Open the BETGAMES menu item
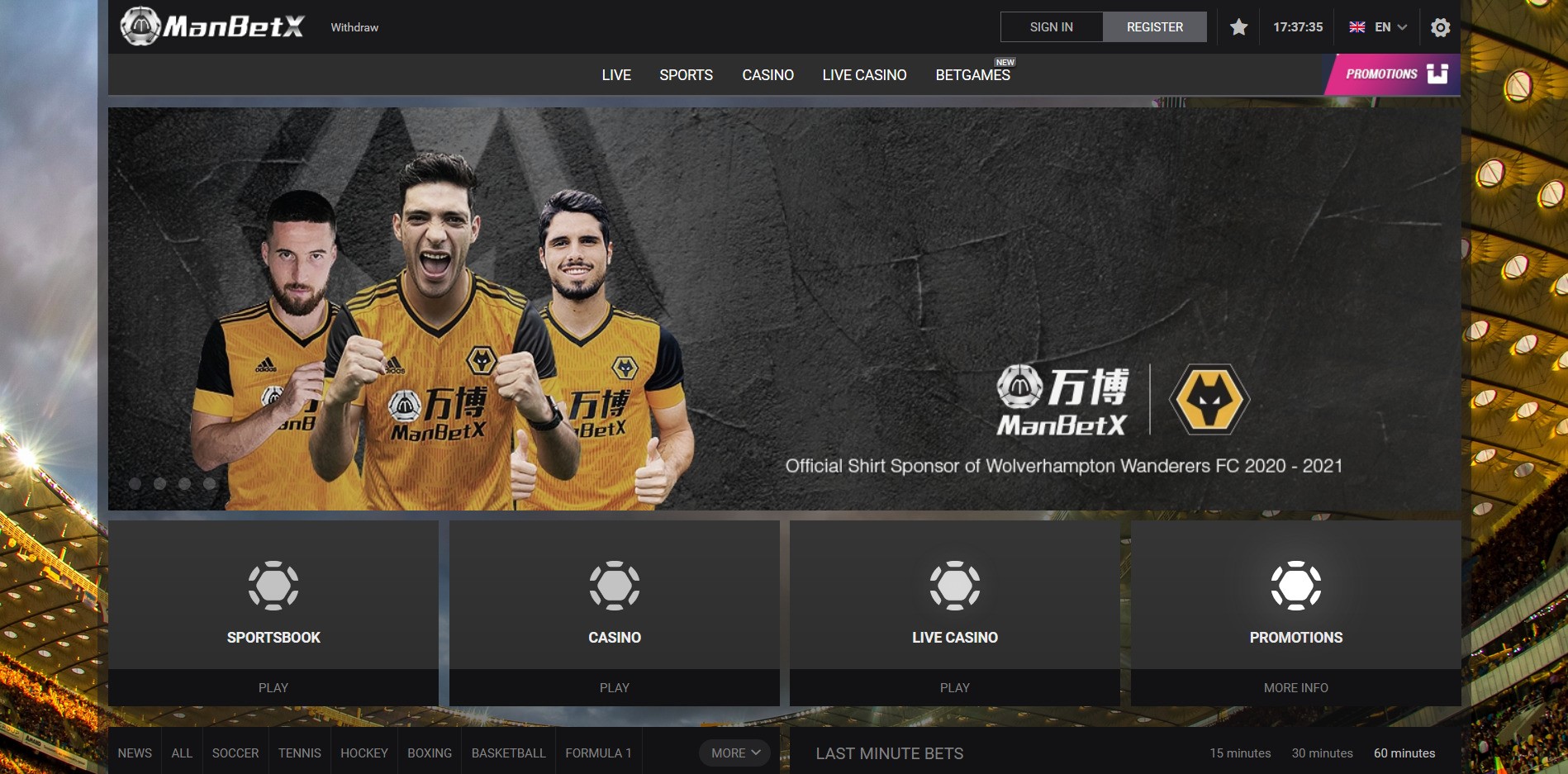The width and height of the screenshot is (1568, 774). (972, 75)
